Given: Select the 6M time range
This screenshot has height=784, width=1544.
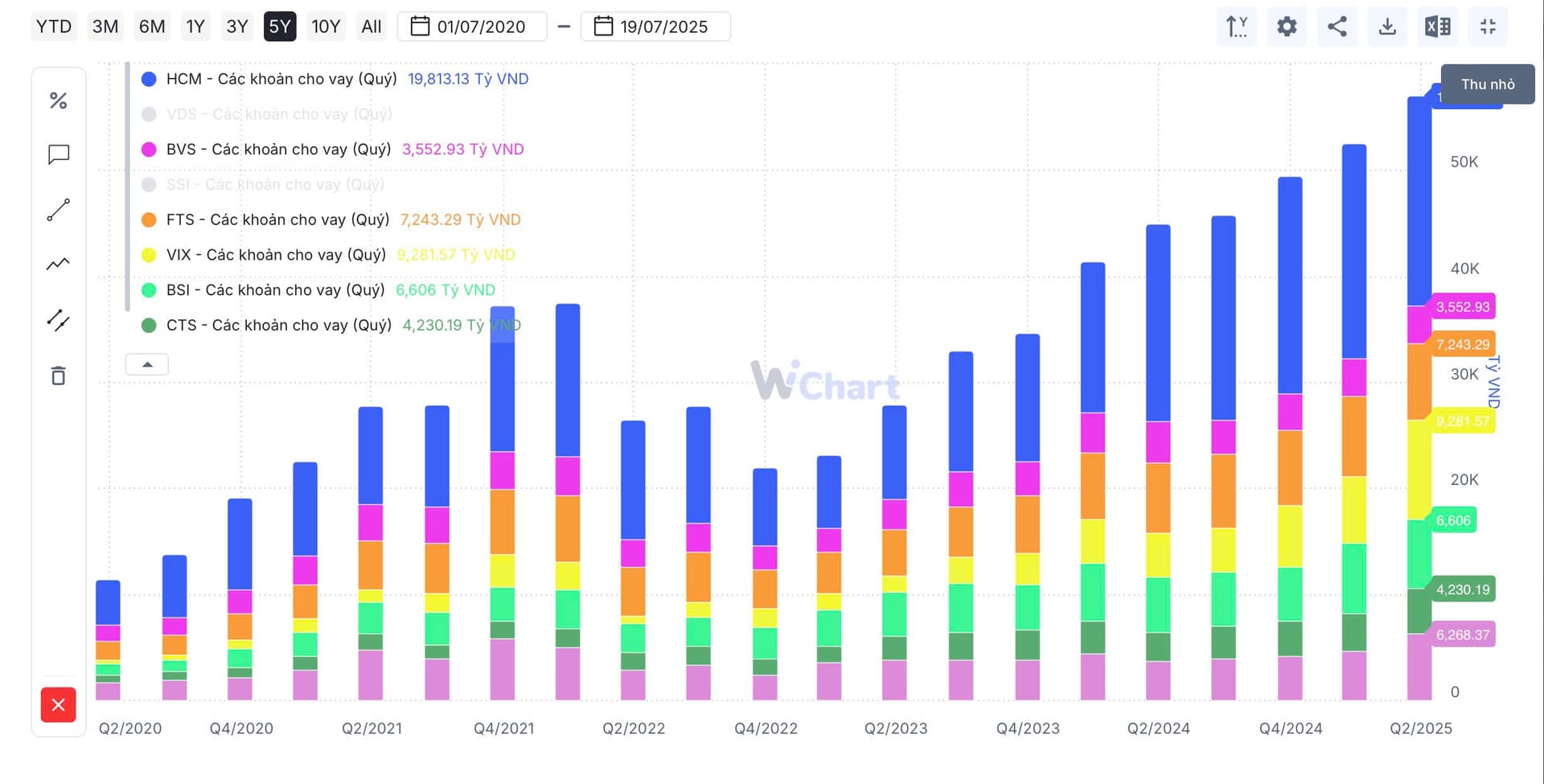Looking at the screenshot, I should [152, 27].
